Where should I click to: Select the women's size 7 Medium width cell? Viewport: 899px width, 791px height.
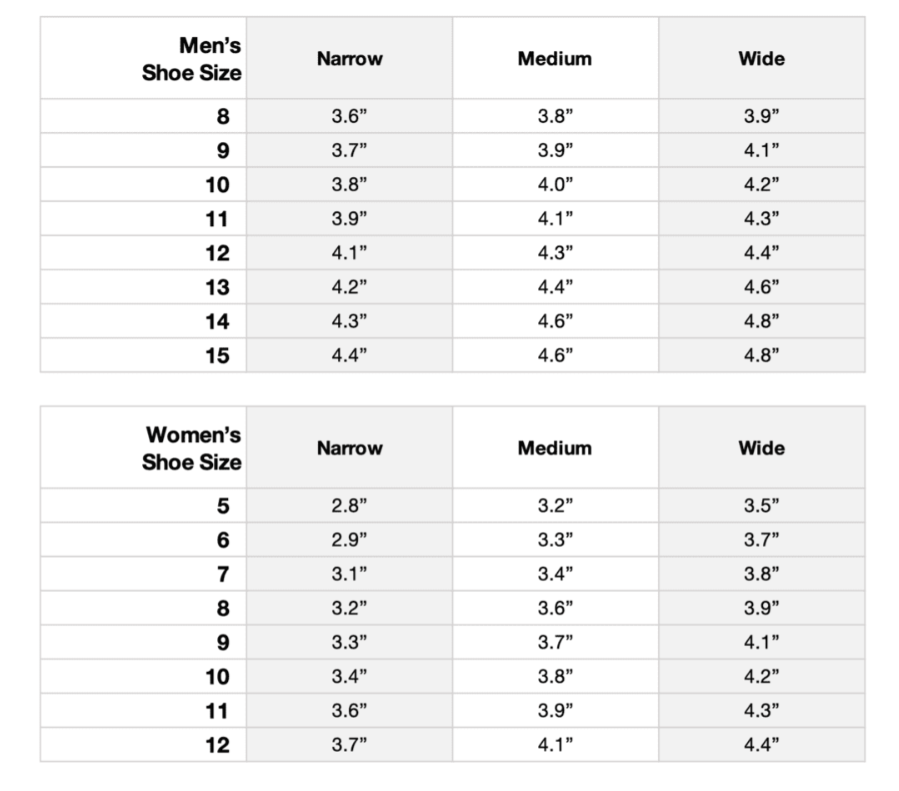click(x=555, y=574)
